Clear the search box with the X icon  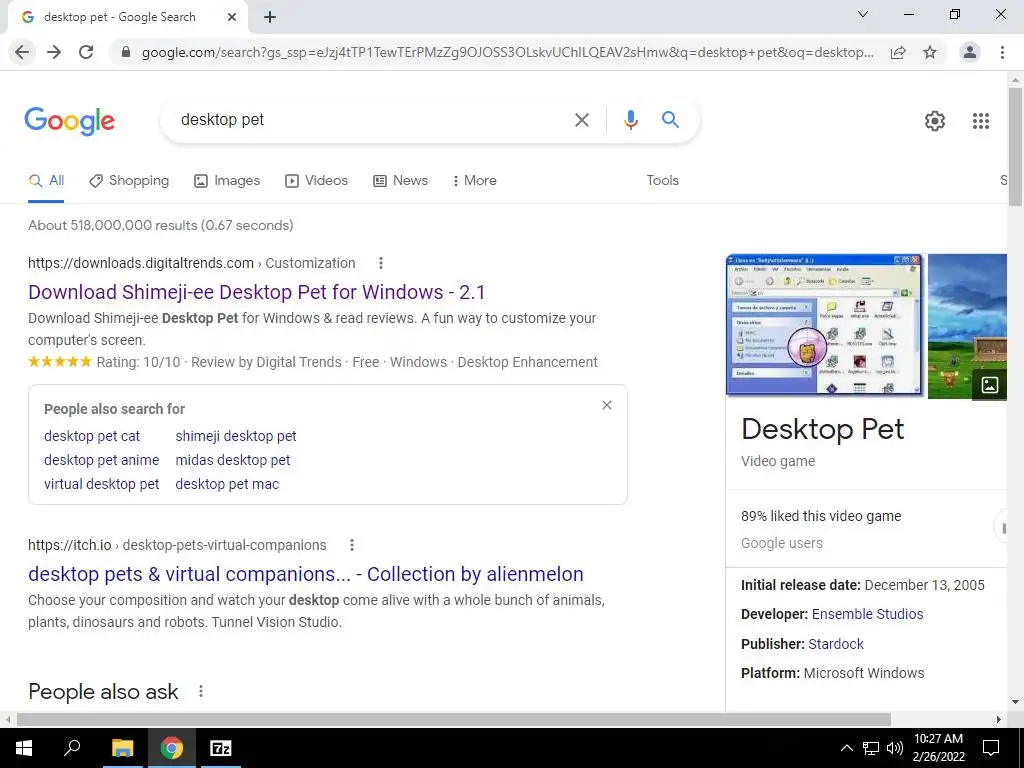click(581, 120)
